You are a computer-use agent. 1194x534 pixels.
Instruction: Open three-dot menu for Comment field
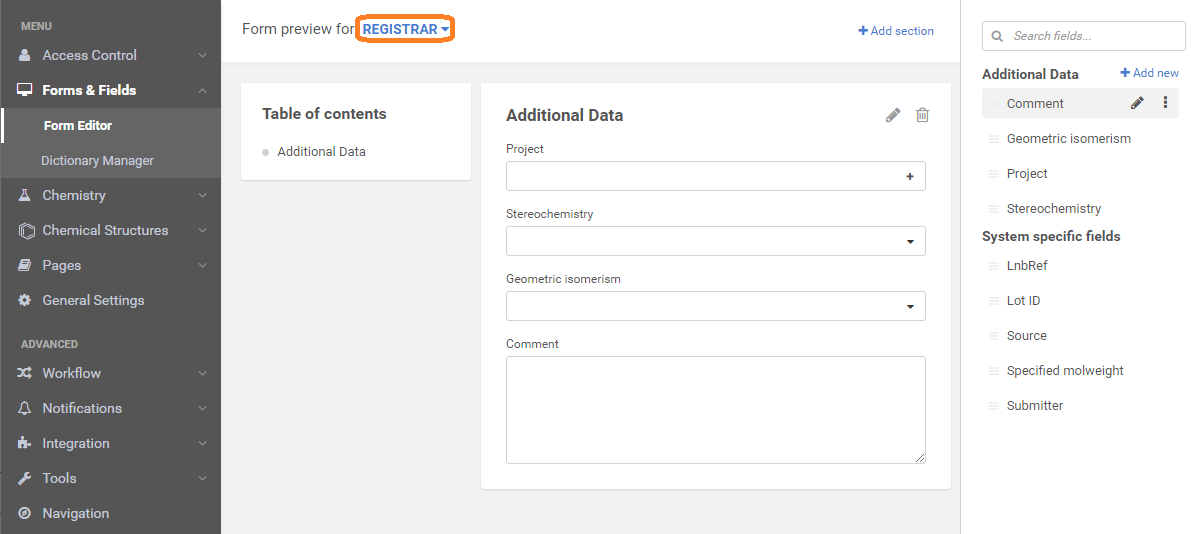(1165, 103)
